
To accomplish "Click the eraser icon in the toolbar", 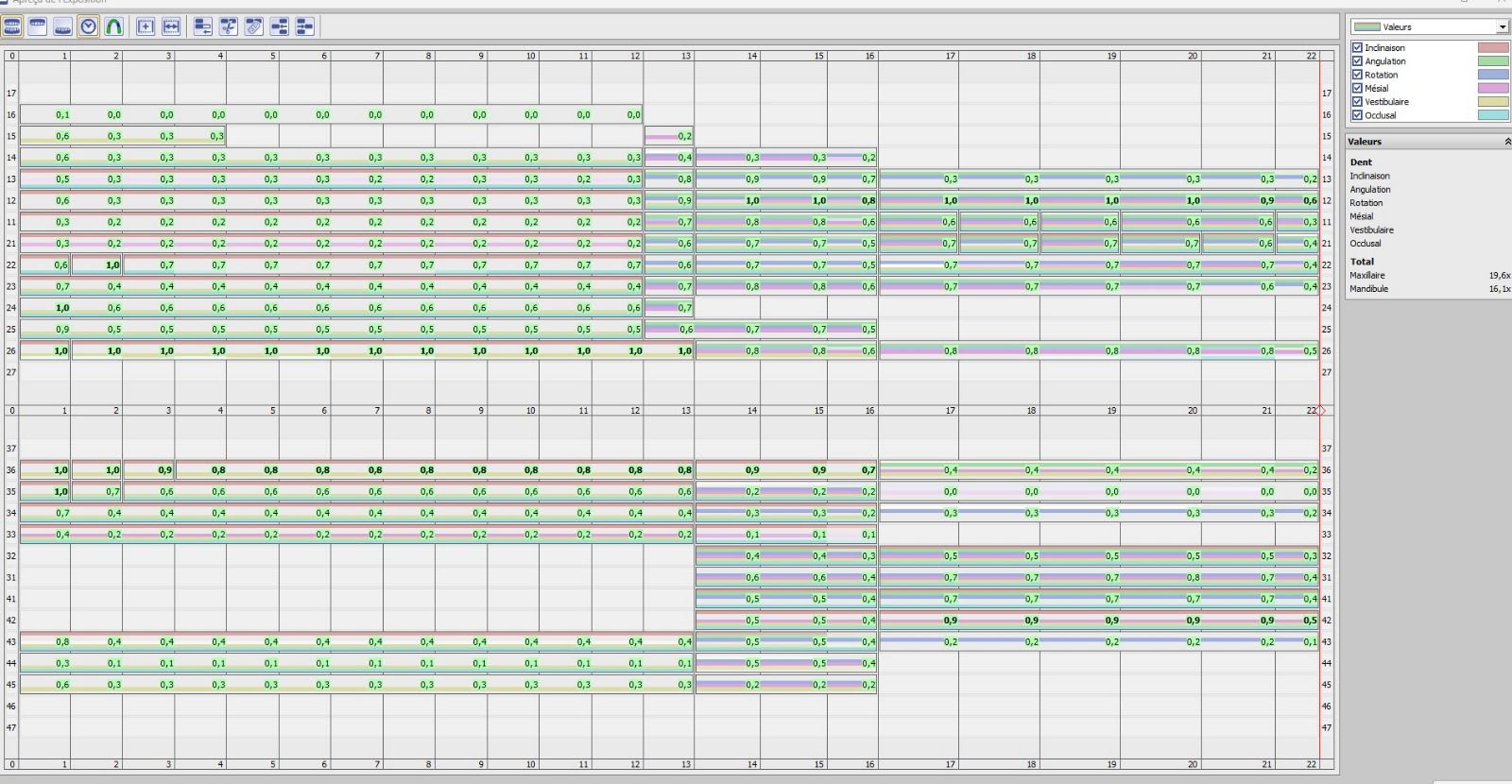I will (x=254, y=26).
